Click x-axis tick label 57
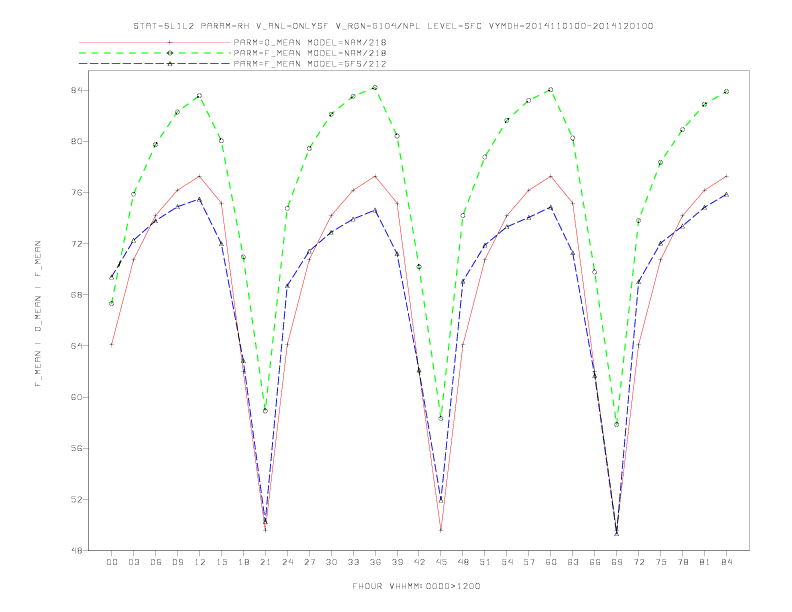 point(529,562)
